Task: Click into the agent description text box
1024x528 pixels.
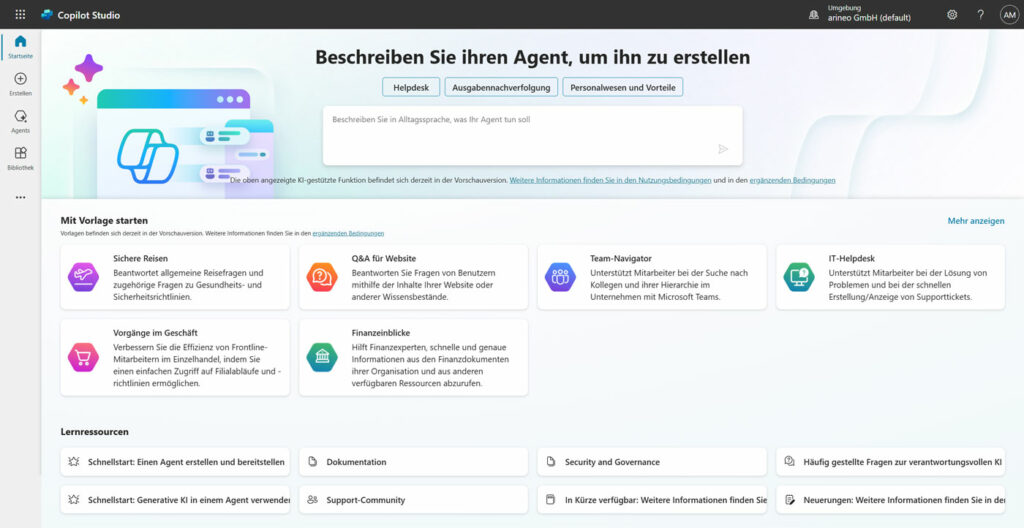Action: tap(532, 135)
